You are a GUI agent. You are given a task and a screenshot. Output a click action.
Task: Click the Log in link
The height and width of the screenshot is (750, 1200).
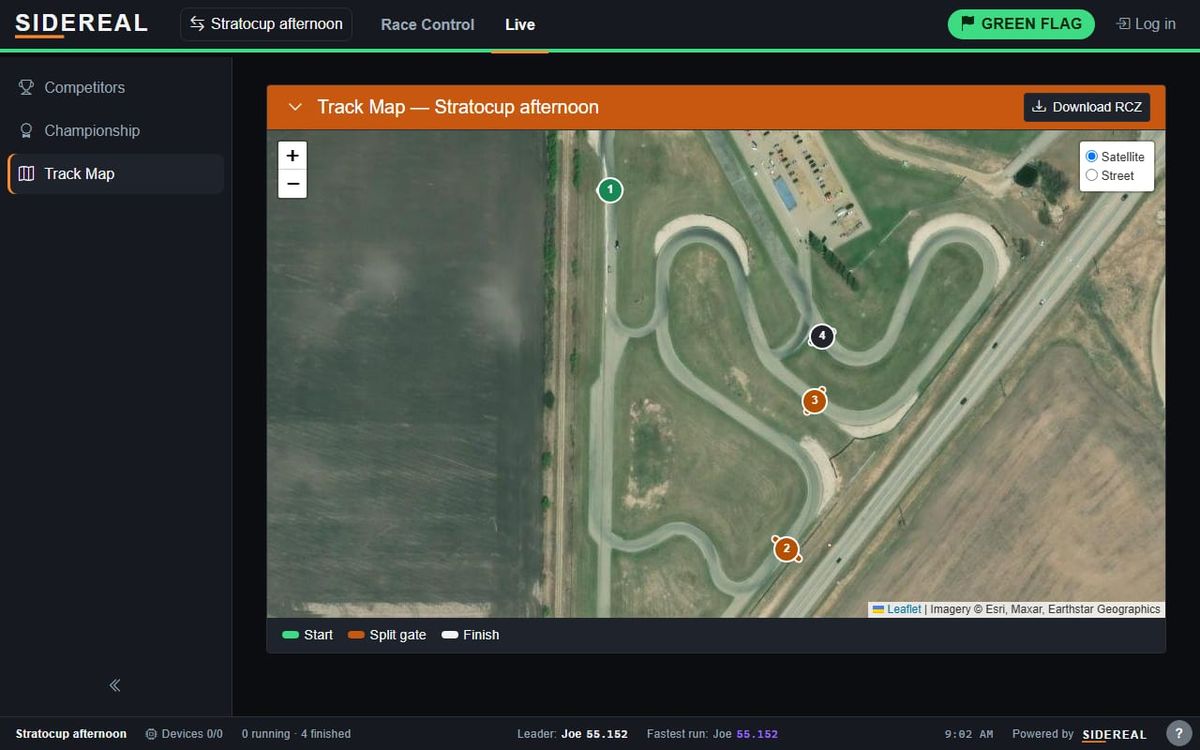coord(1146,24)
